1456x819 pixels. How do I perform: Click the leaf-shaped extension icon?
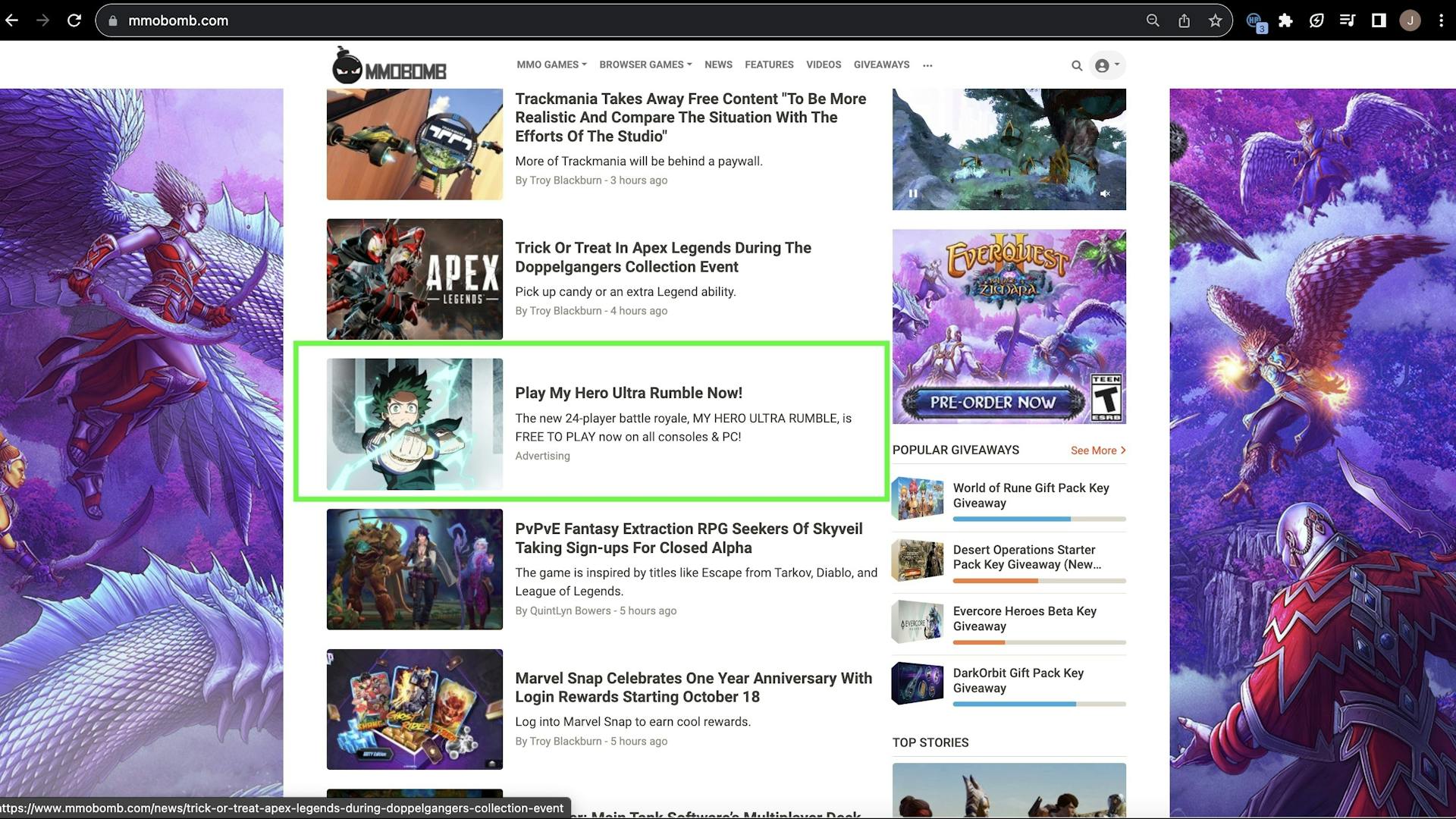pos(1316,20)
